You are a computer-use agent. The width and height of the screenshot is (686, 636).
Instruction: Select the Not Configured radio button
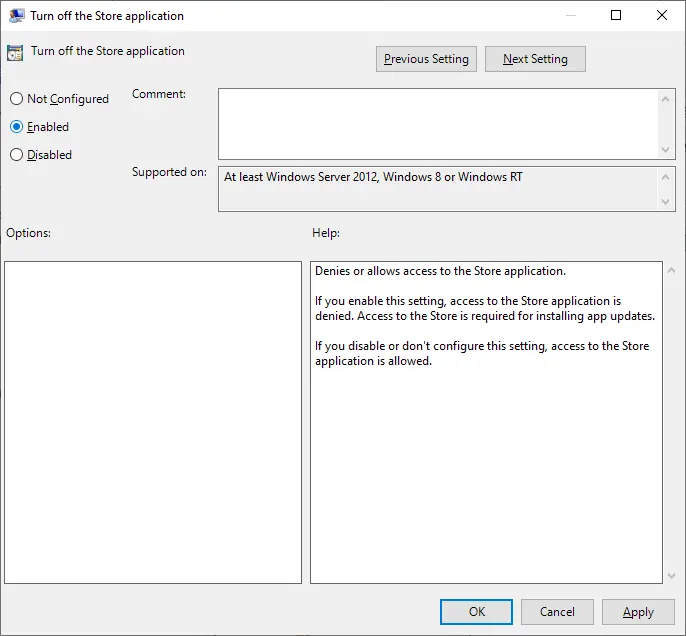pyautogui.click(x=16, y=99)
